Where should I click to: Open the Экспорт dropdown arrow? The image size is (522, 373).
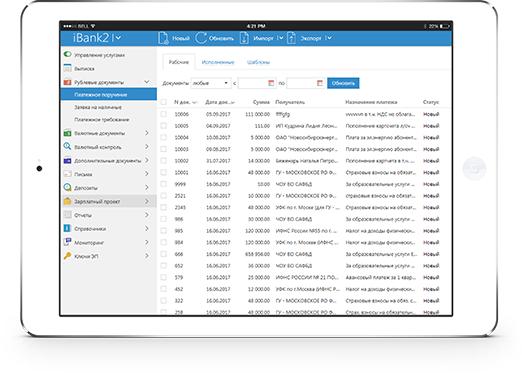click(329, 38)
